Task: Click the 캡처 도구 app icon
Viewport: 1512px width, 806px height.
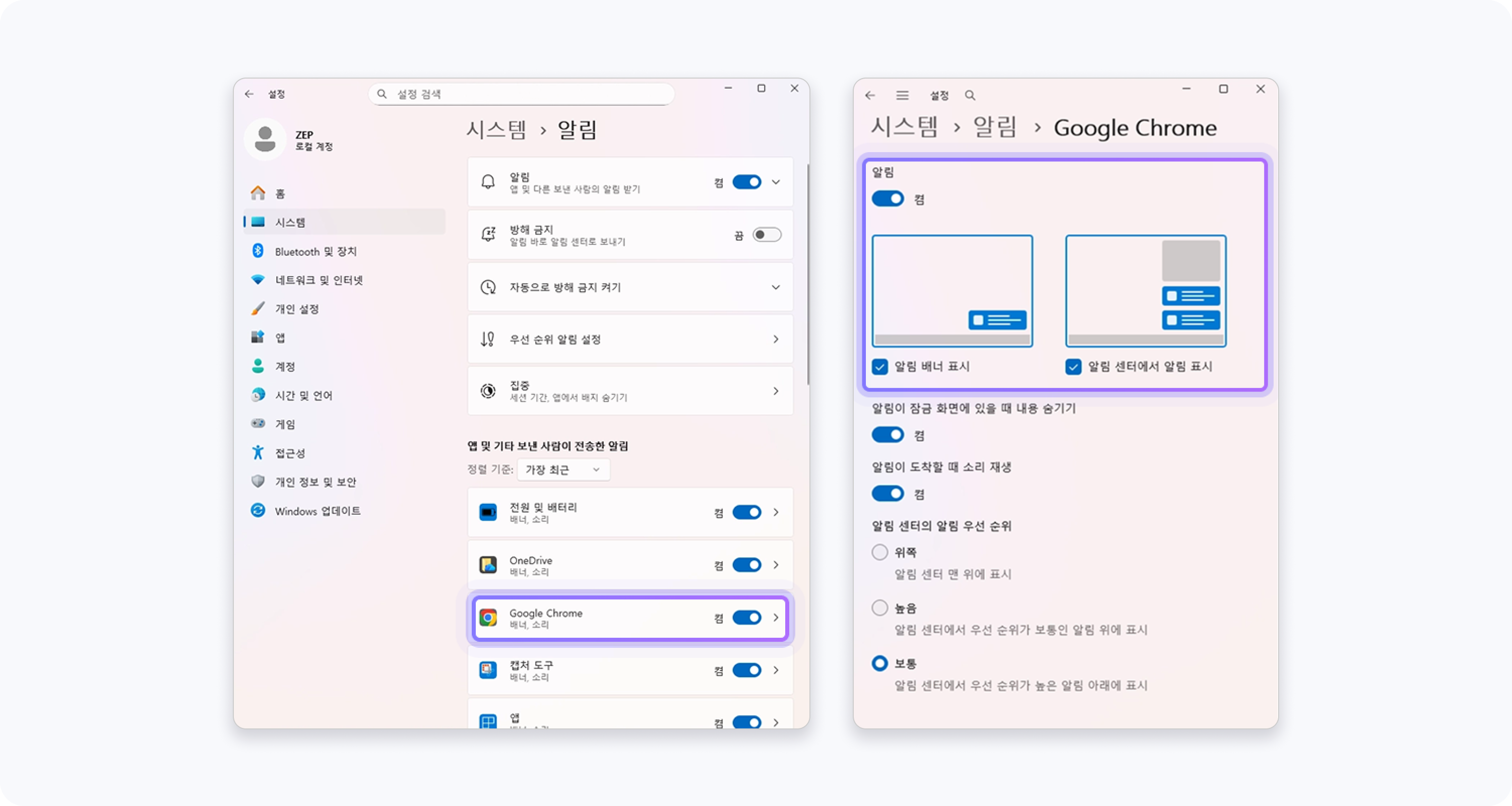Action: coord(488,670)
